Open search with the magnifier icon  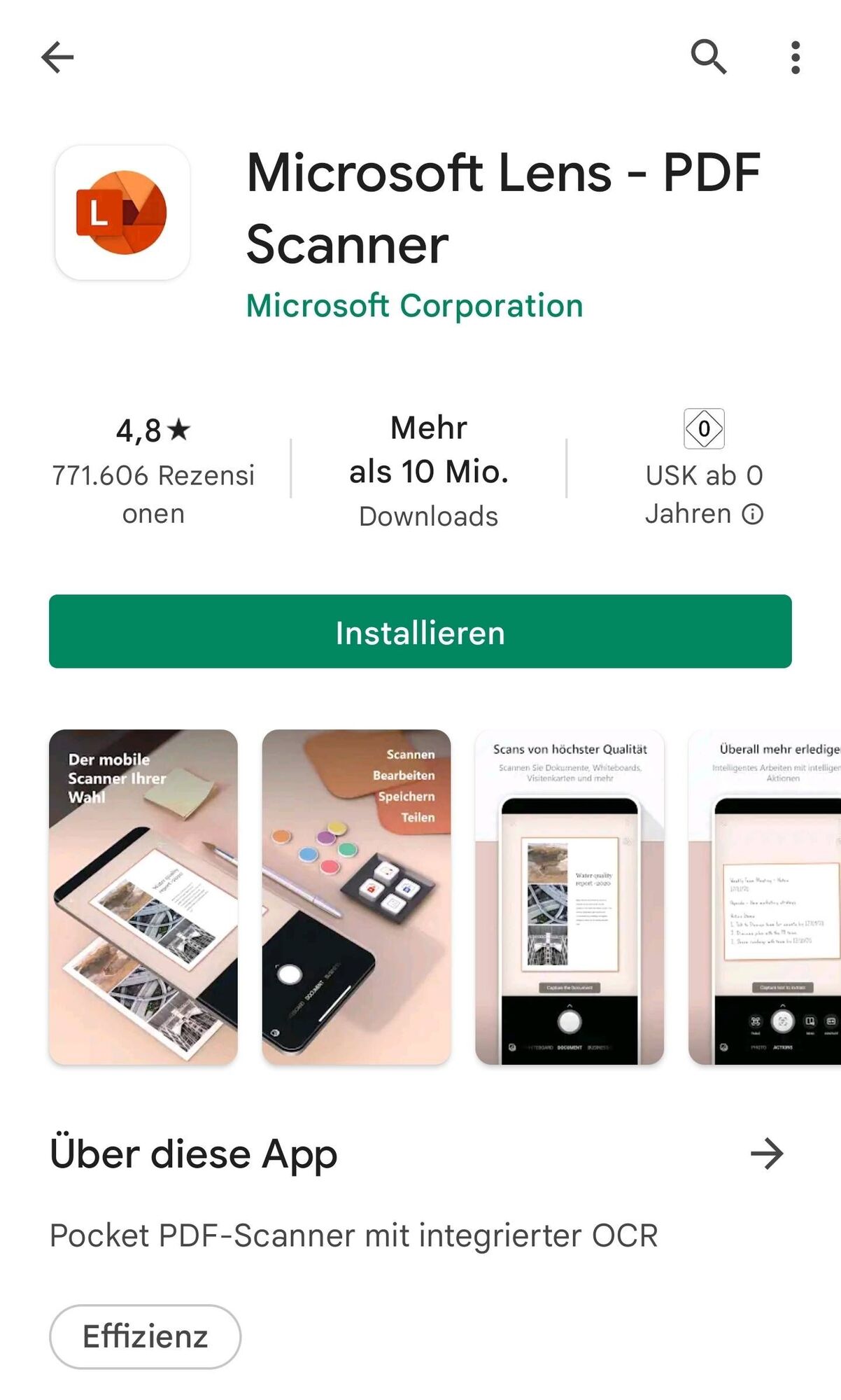click(x=709, y=57)
